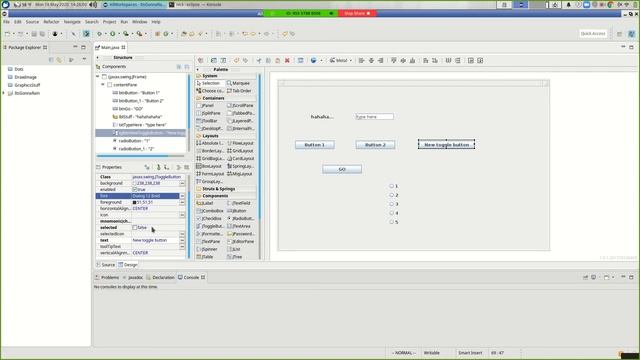Pick the JRadioButton component in the Palette
This screenshot has width=640, height=360.
(241, 219)
